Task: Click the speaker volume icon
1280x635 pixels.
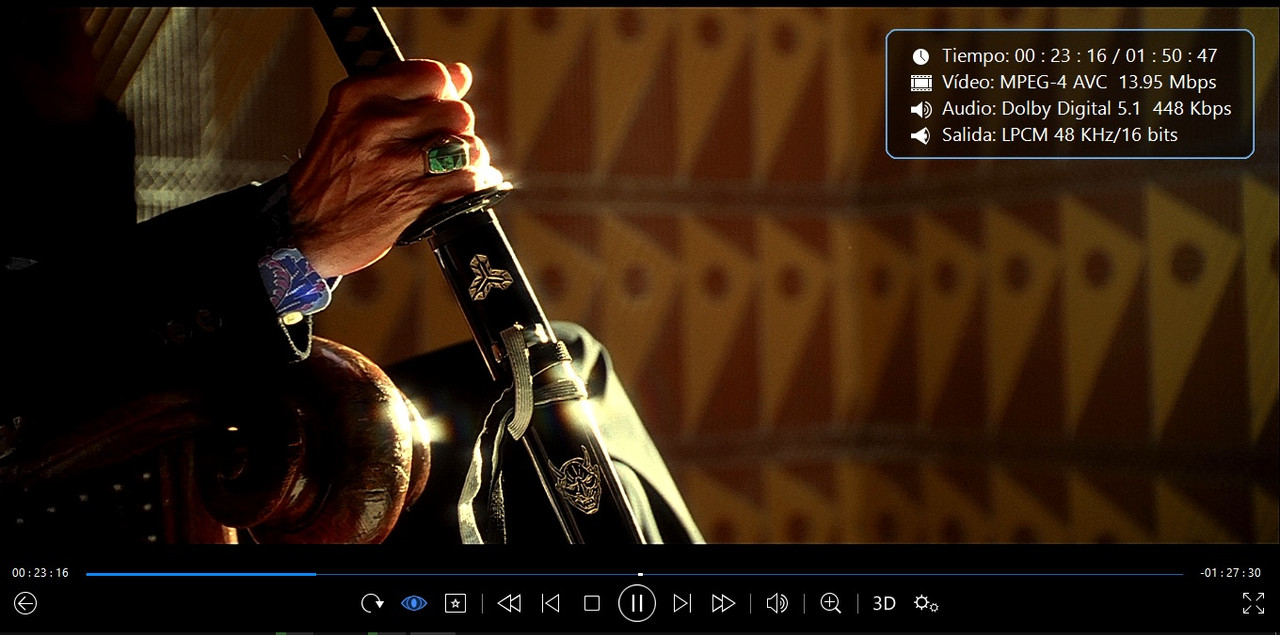Action: click(777, 603)
